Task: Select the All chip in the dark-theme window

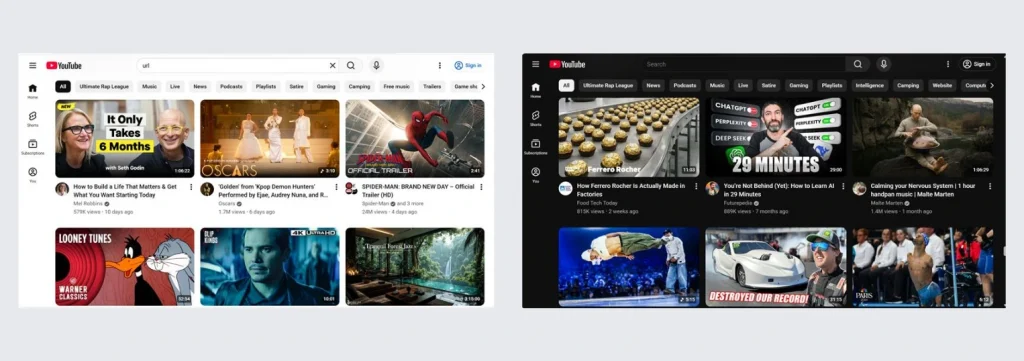Action: tap(566, 86)
